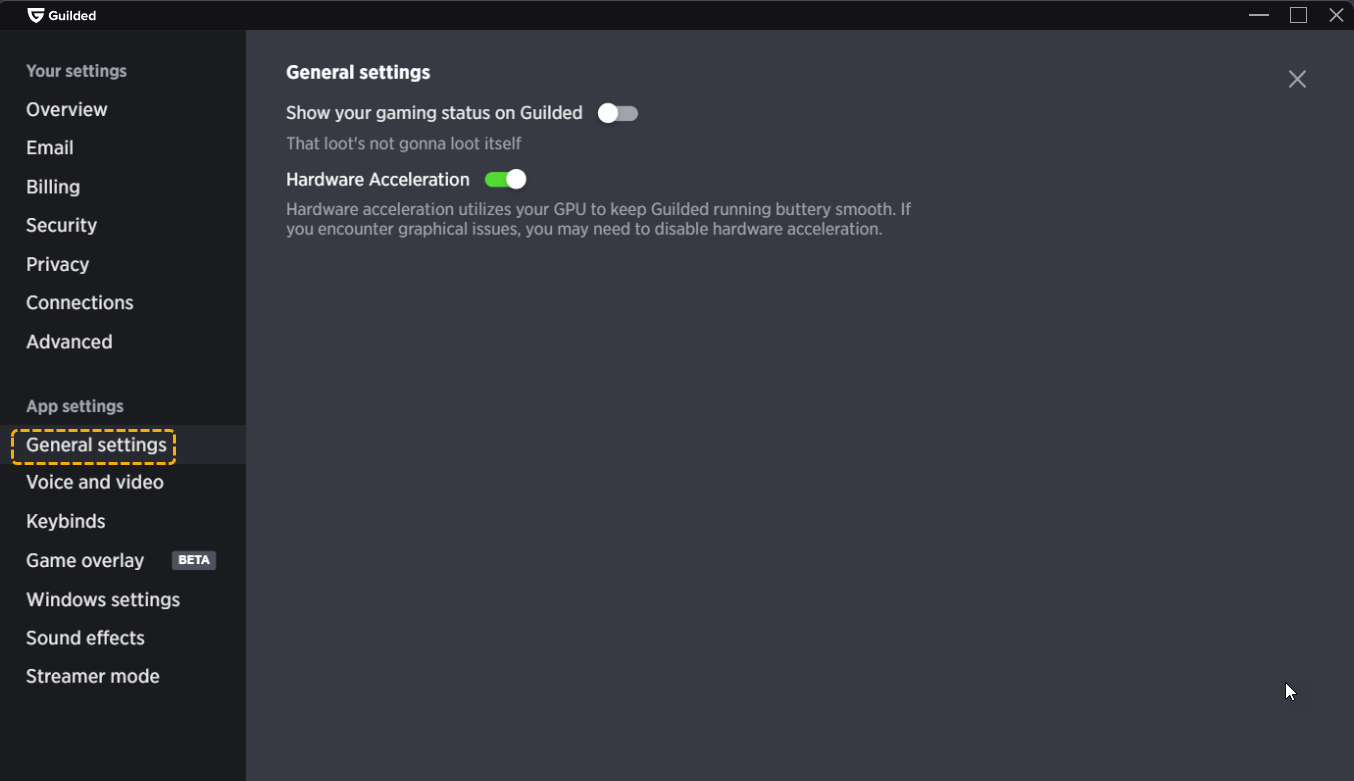Open the Overview settings page
The width and height of the screenshot is (1354, 781).
[x=66, y=109]
